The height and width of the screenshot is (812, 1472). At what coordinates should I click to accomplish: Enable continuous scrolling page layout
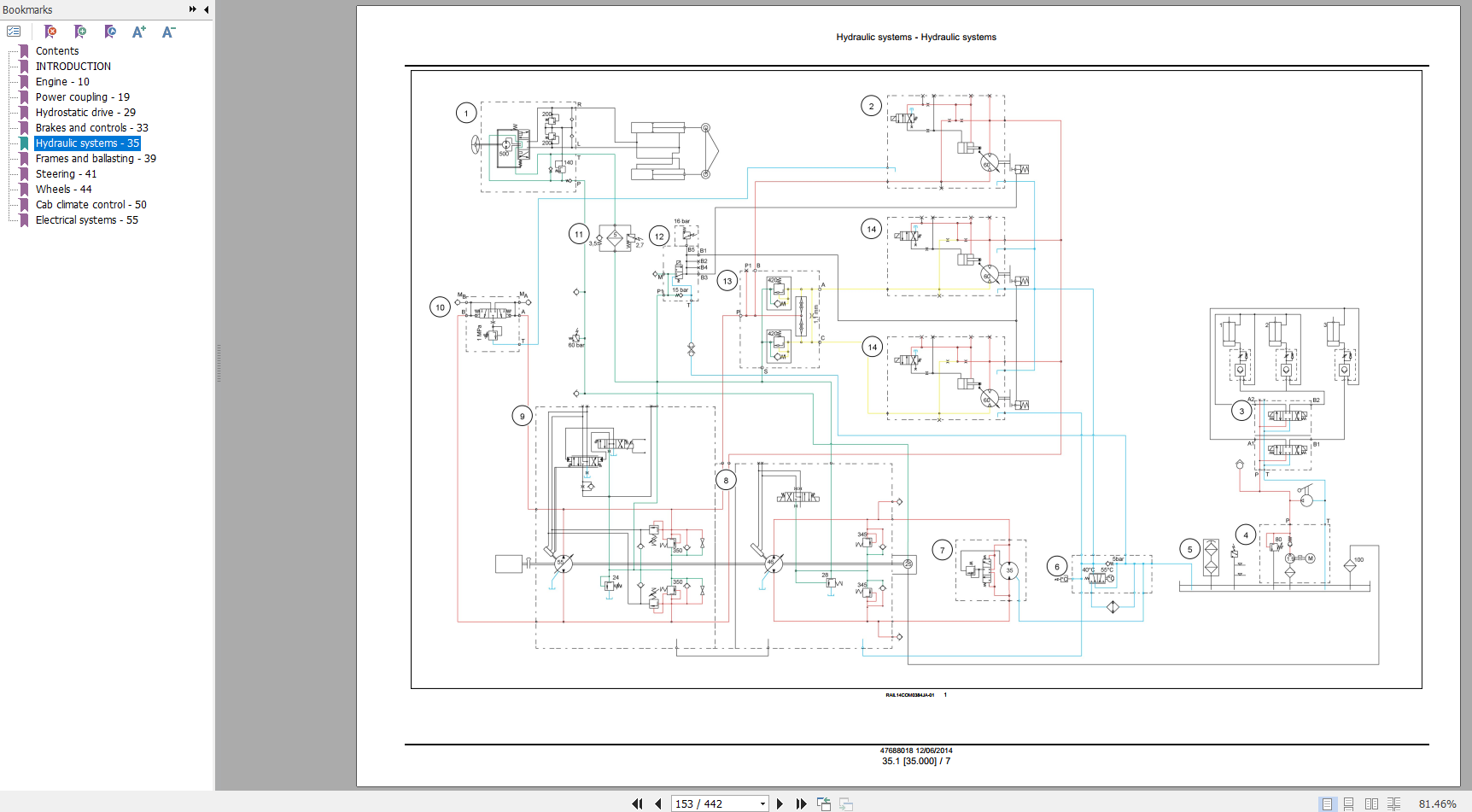pos(1349,803)
